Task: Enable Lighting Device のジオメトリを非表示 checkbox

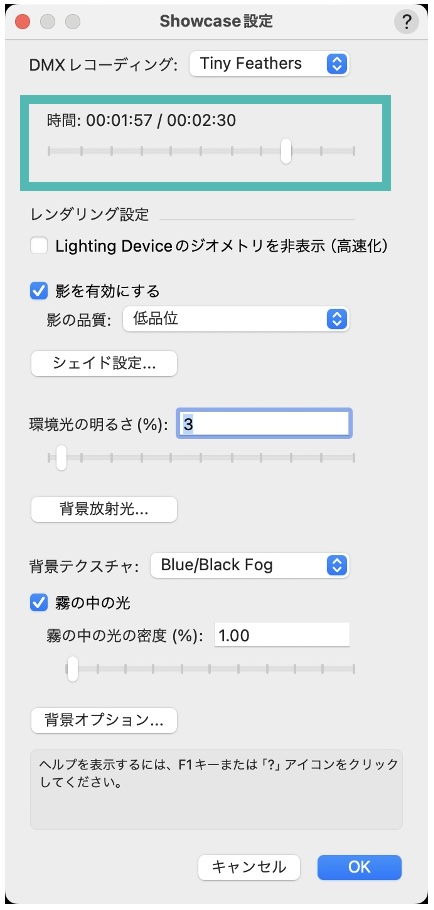Action: click(39, 246)
